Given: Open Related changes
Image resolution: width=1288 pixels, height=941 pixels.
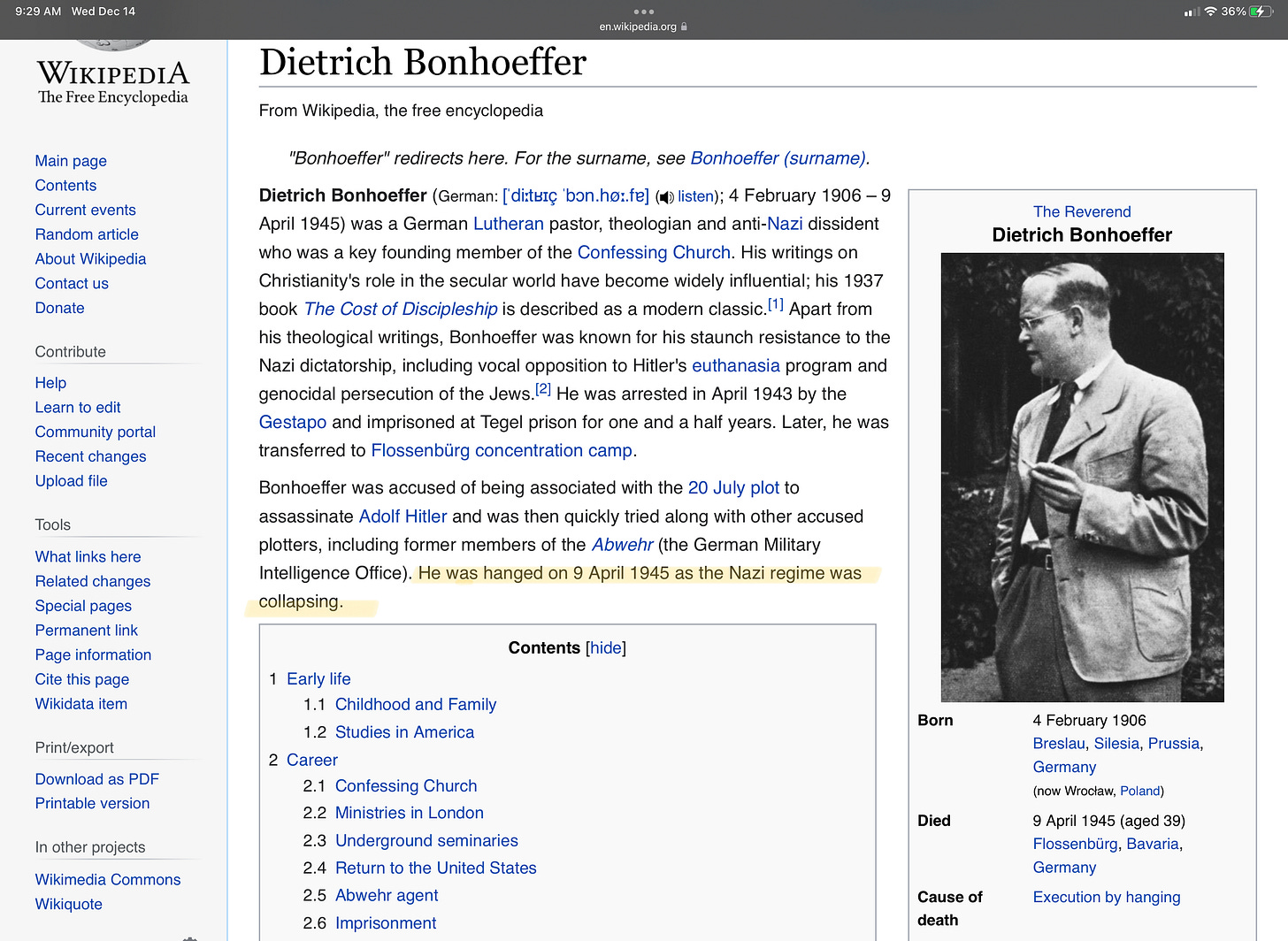Looking at the screenshot, I should (93, 582).
